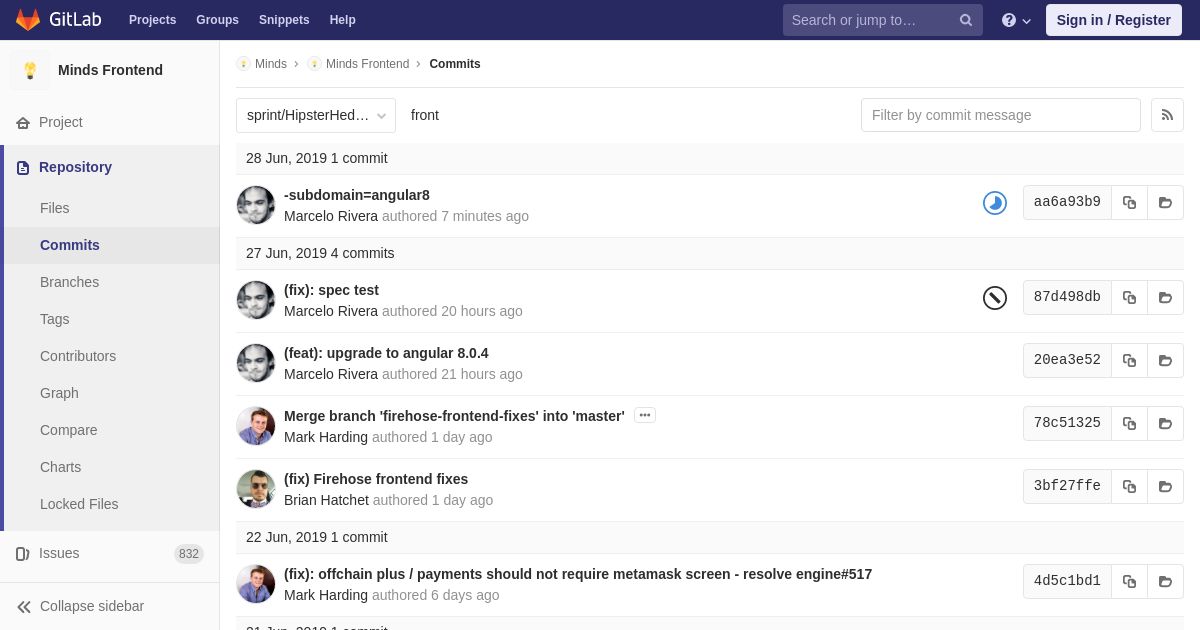Open commit '(feat): upgrade to angular 8.0.4'
This screenshot has width=1200, height=630.
click(386, 353)
